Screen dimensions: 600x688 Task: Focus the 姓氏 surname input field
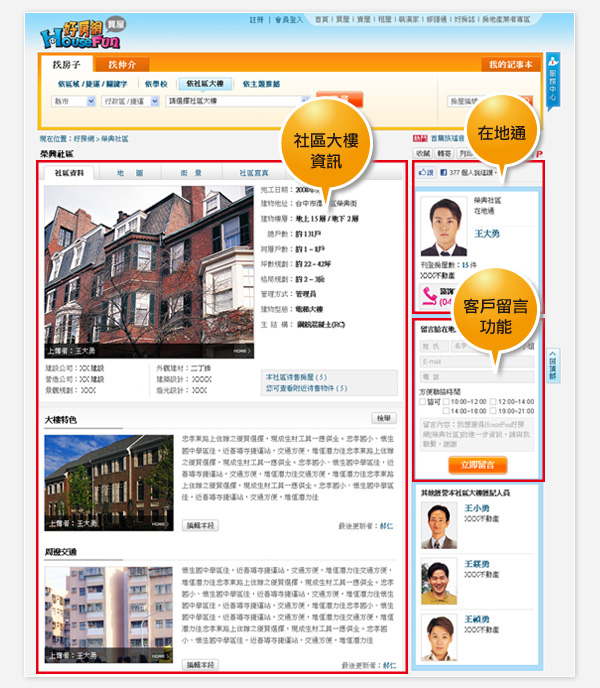(x=434, y=346)
